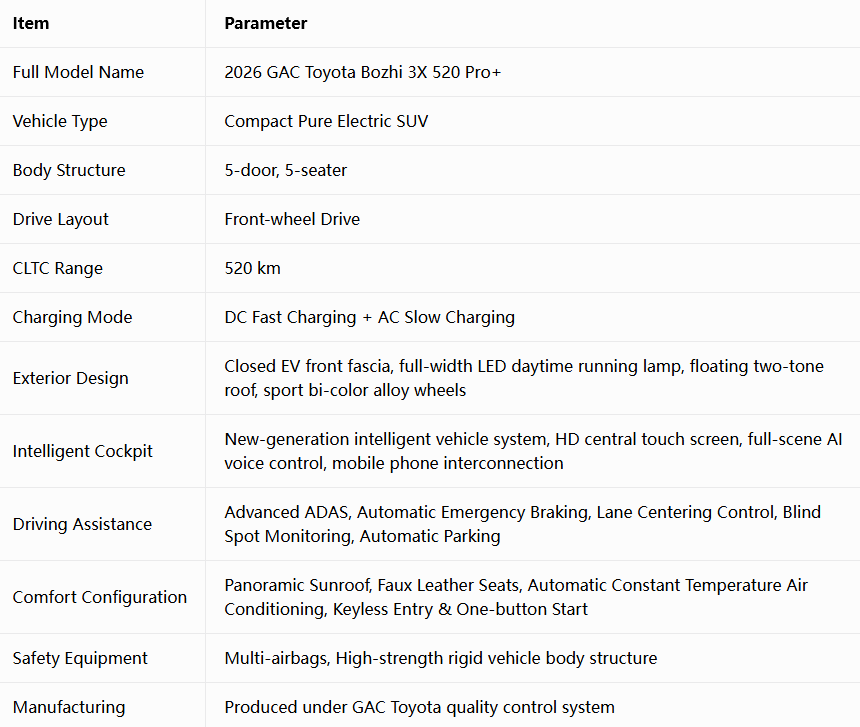Select the Charging Mode row label
This screenshot has height=727, width=860.
click(72, 317)
